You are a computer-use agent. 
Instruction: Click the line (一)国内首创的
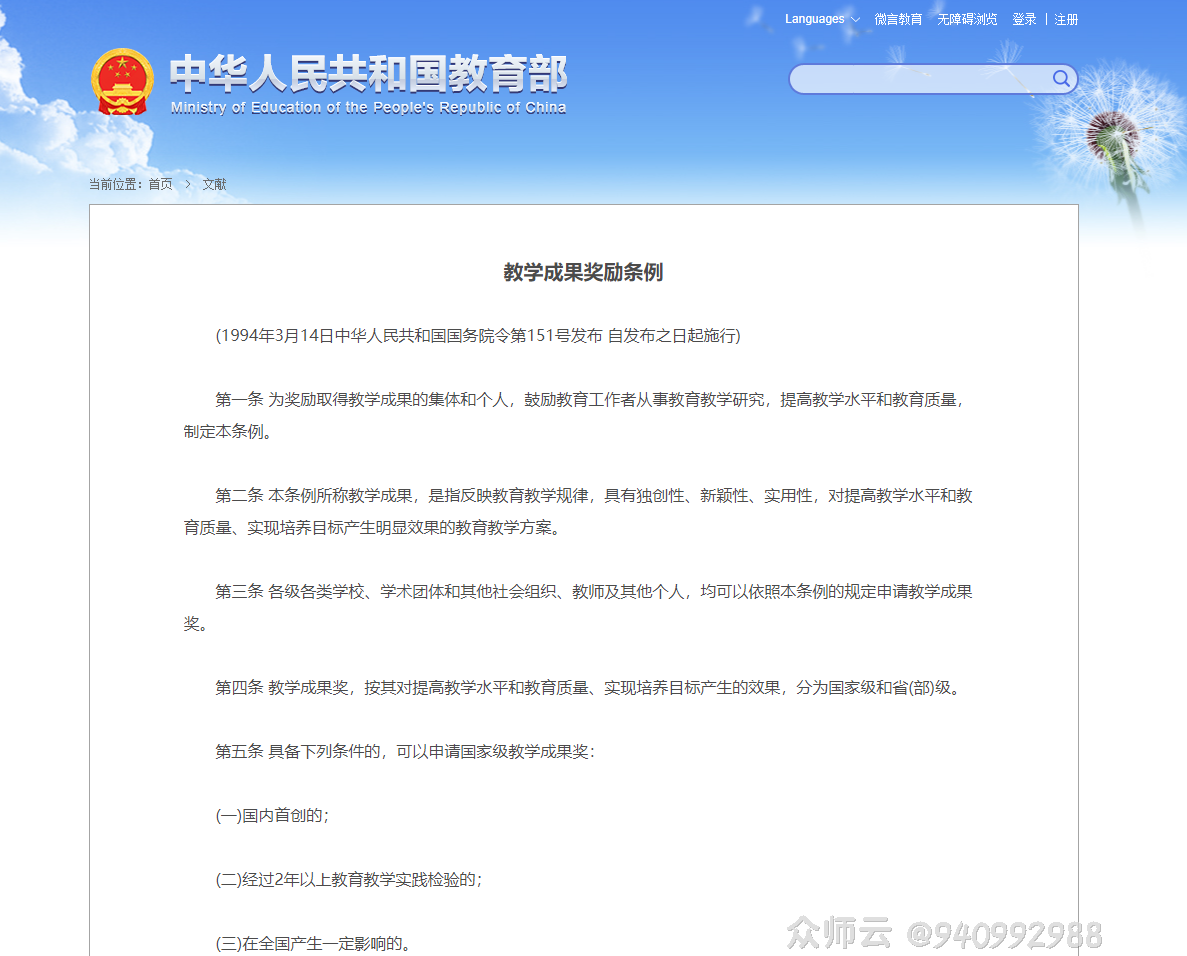click(x=272, y=815)
